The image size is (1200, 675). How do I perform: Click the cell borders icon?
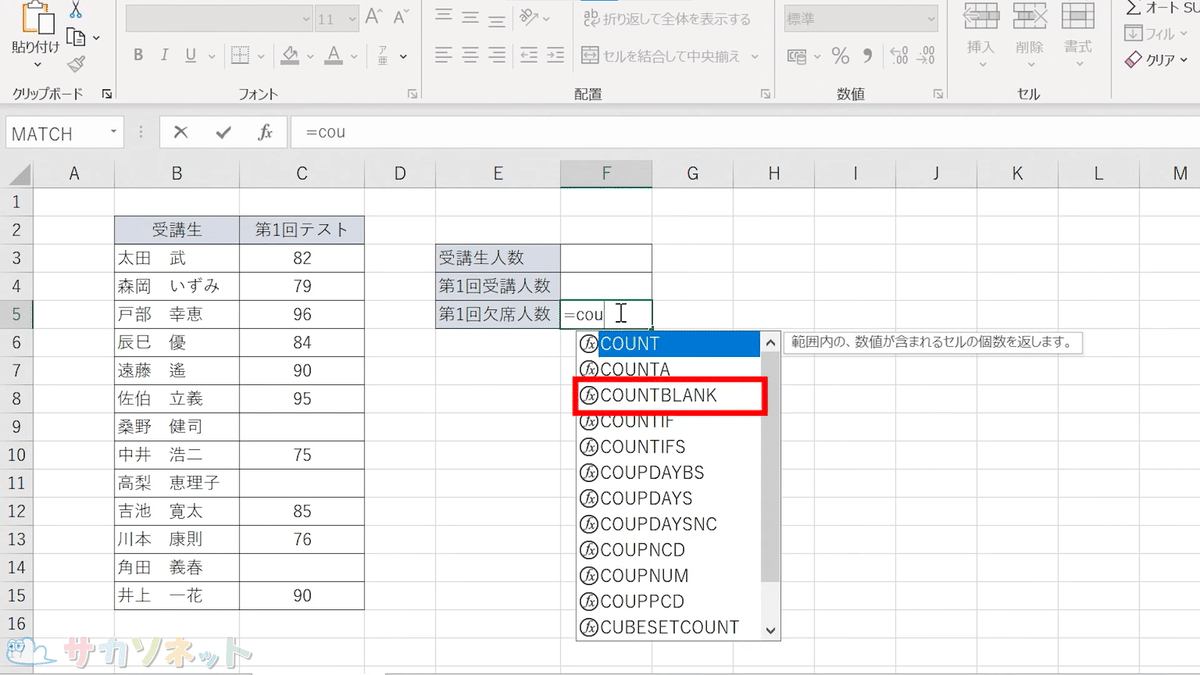[240, 56]
